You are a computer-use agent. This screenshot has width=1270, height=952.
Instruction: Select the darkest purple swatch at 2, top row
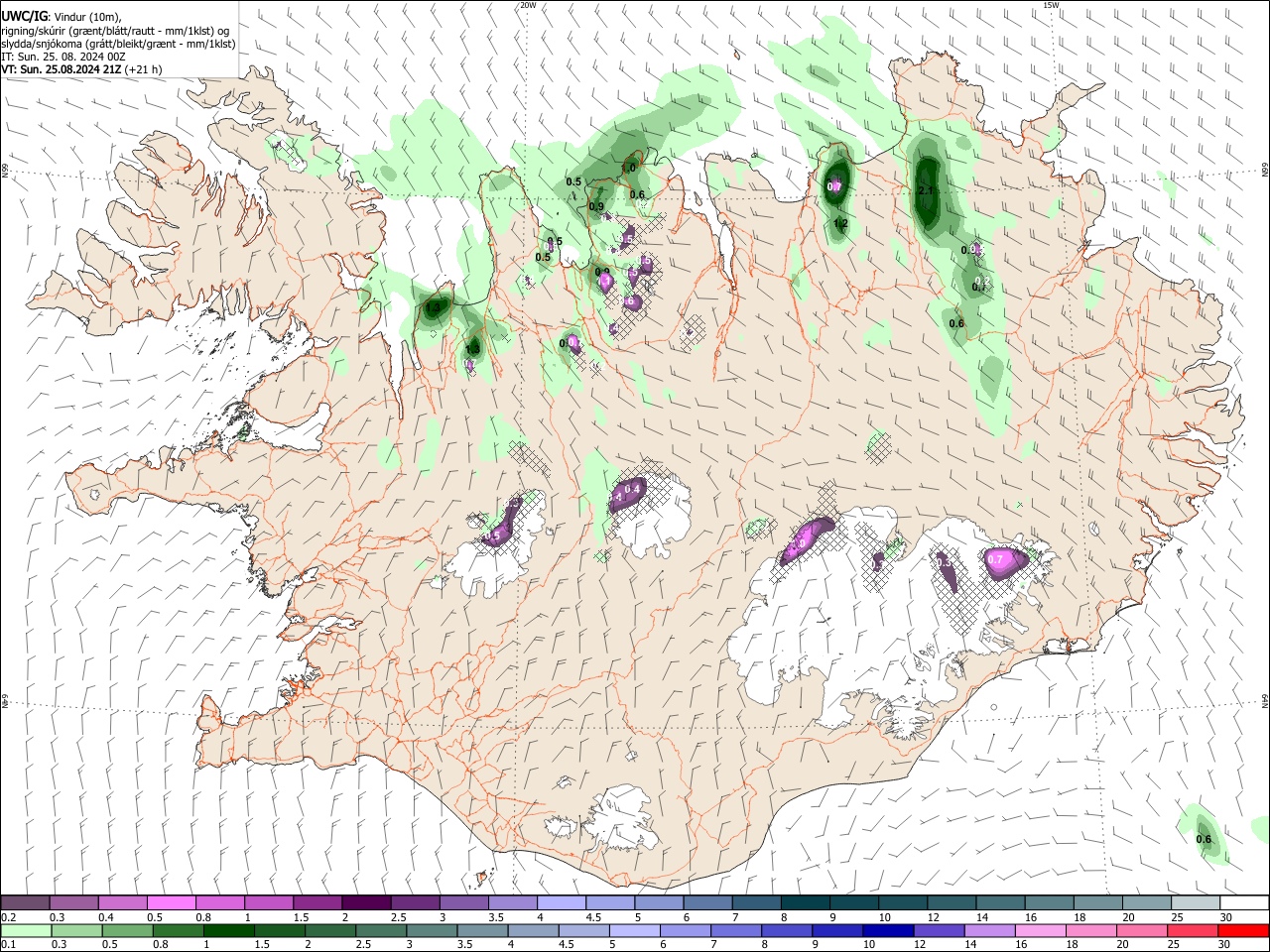coord(366,903)
